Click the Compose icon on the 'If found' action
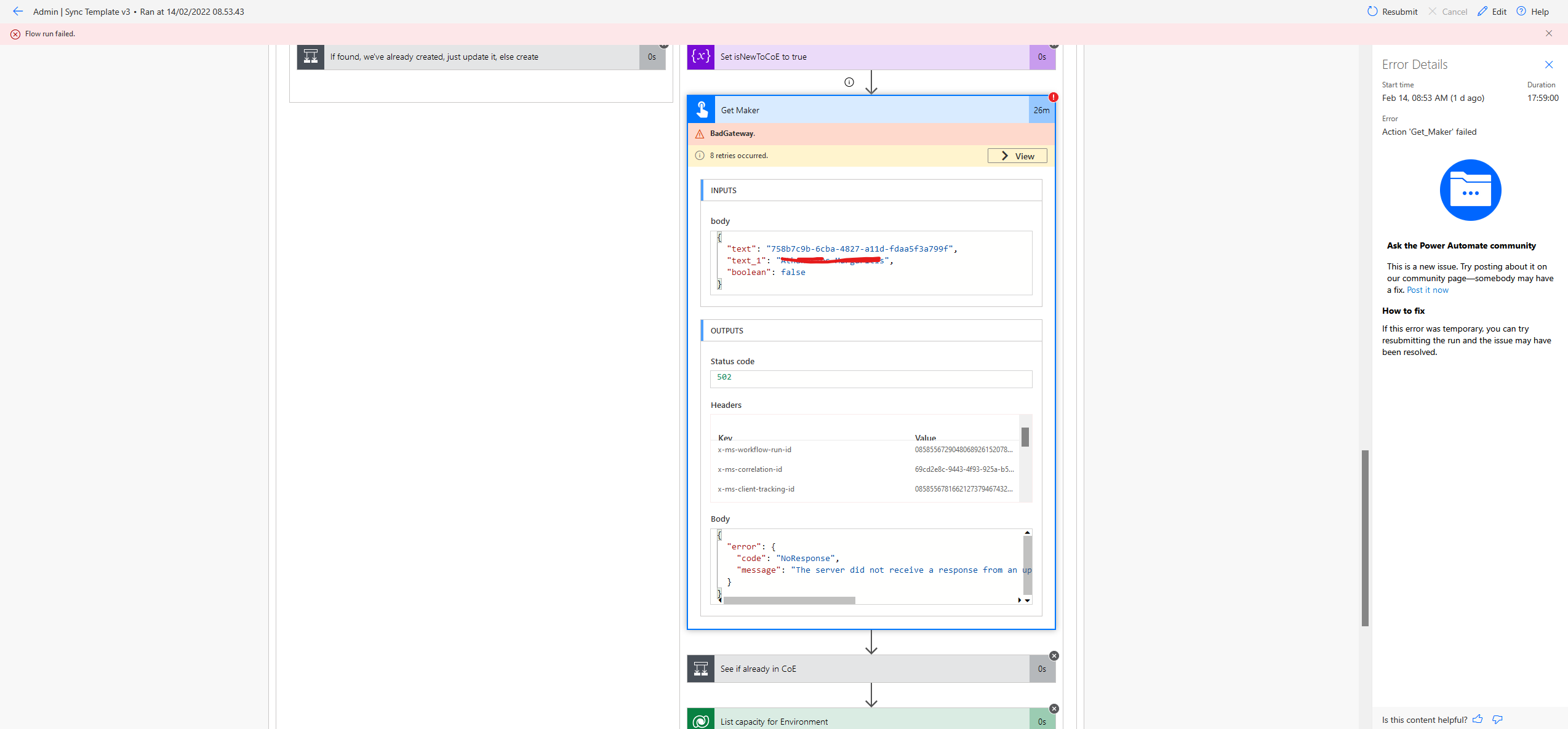 [x=310, y=57]
